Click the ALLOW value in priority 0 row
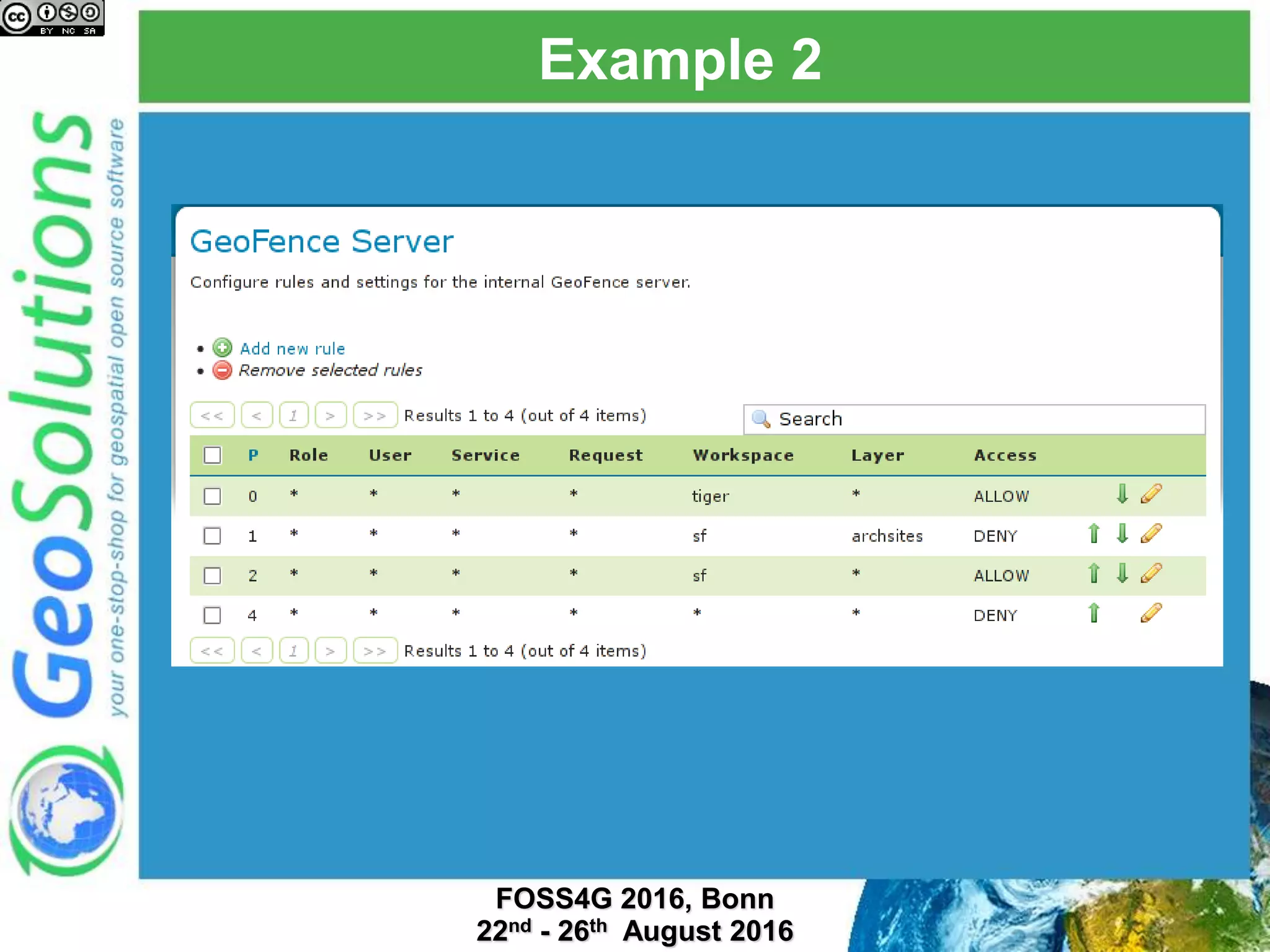This screenshot has height=952, width=1270. (x=1001, y=496)
